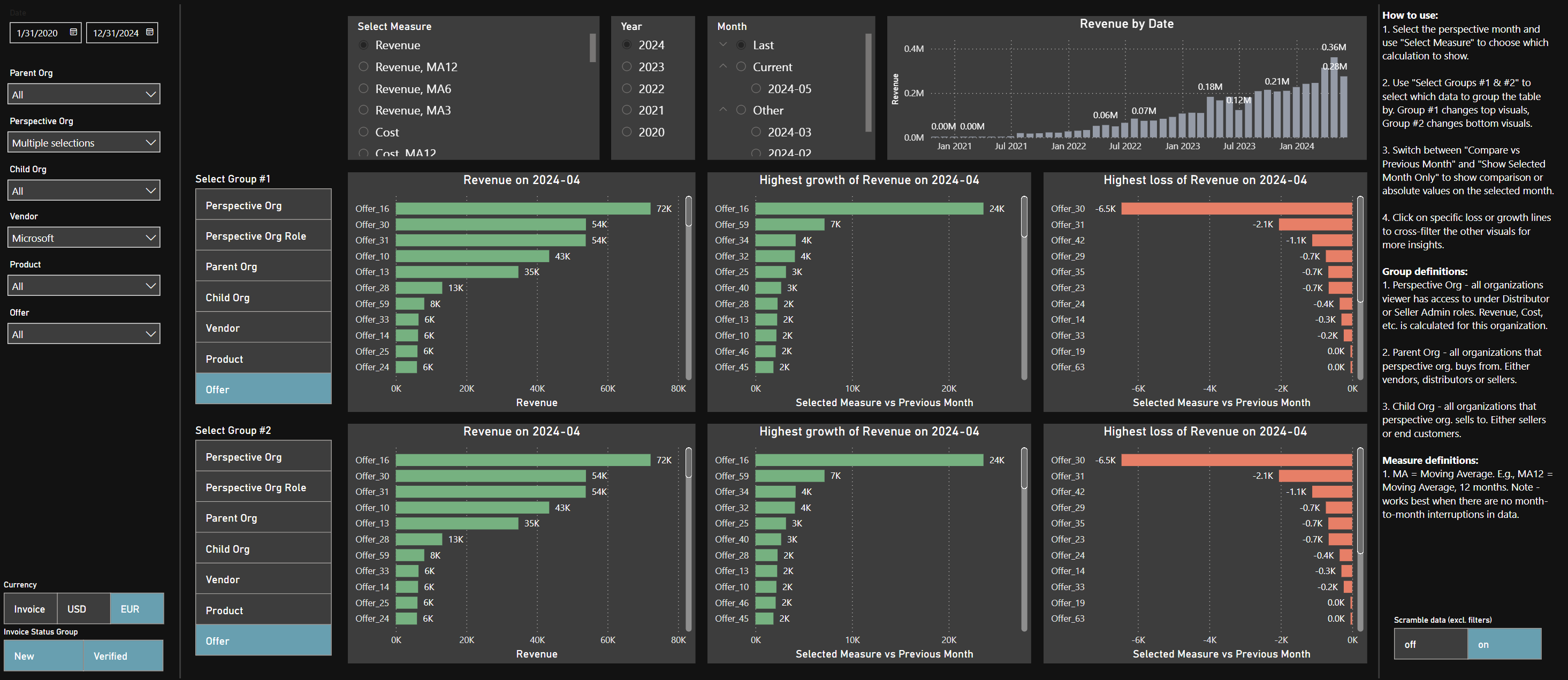Screen dimensions: 1568x680
Task: Open the Vendor dropdown showing Microsoft
Action: click(x=84, y=238)
